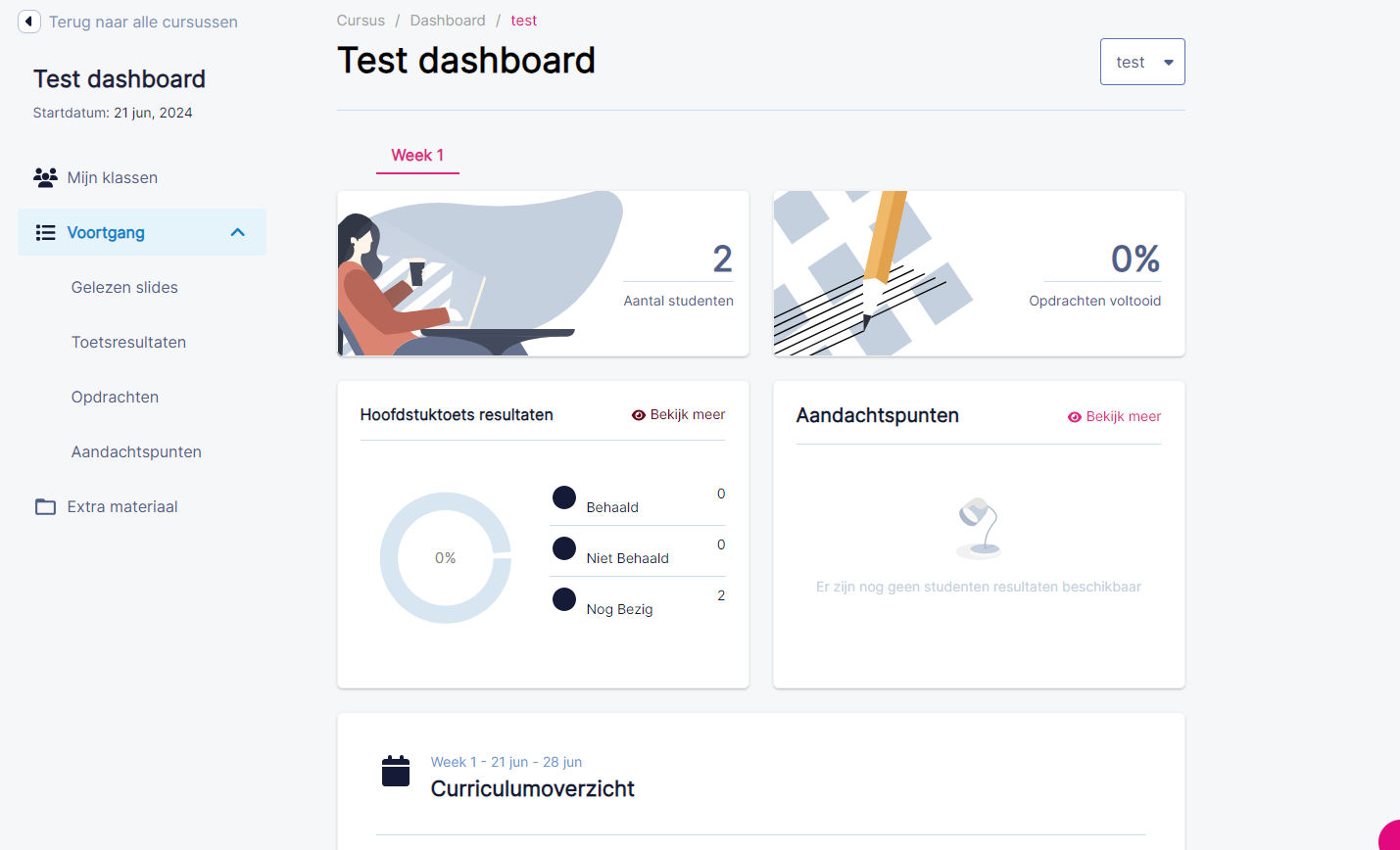Screen dimensions: 1400x850
Task: Click the eye icon in the Hoofdstuktoets resultaten card
Action: pyautogui.click(x=639, y=415)
